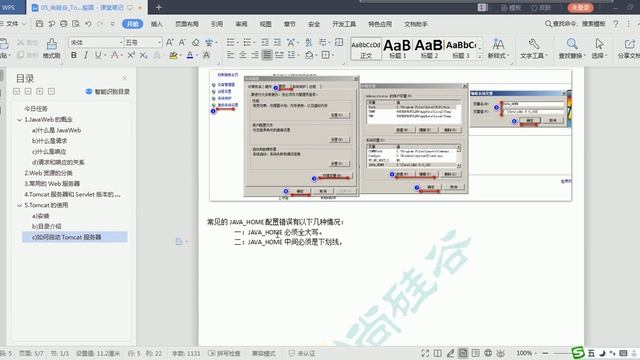Open the help question mark icon
Screen dimensions: 640x360
point(616,24)
